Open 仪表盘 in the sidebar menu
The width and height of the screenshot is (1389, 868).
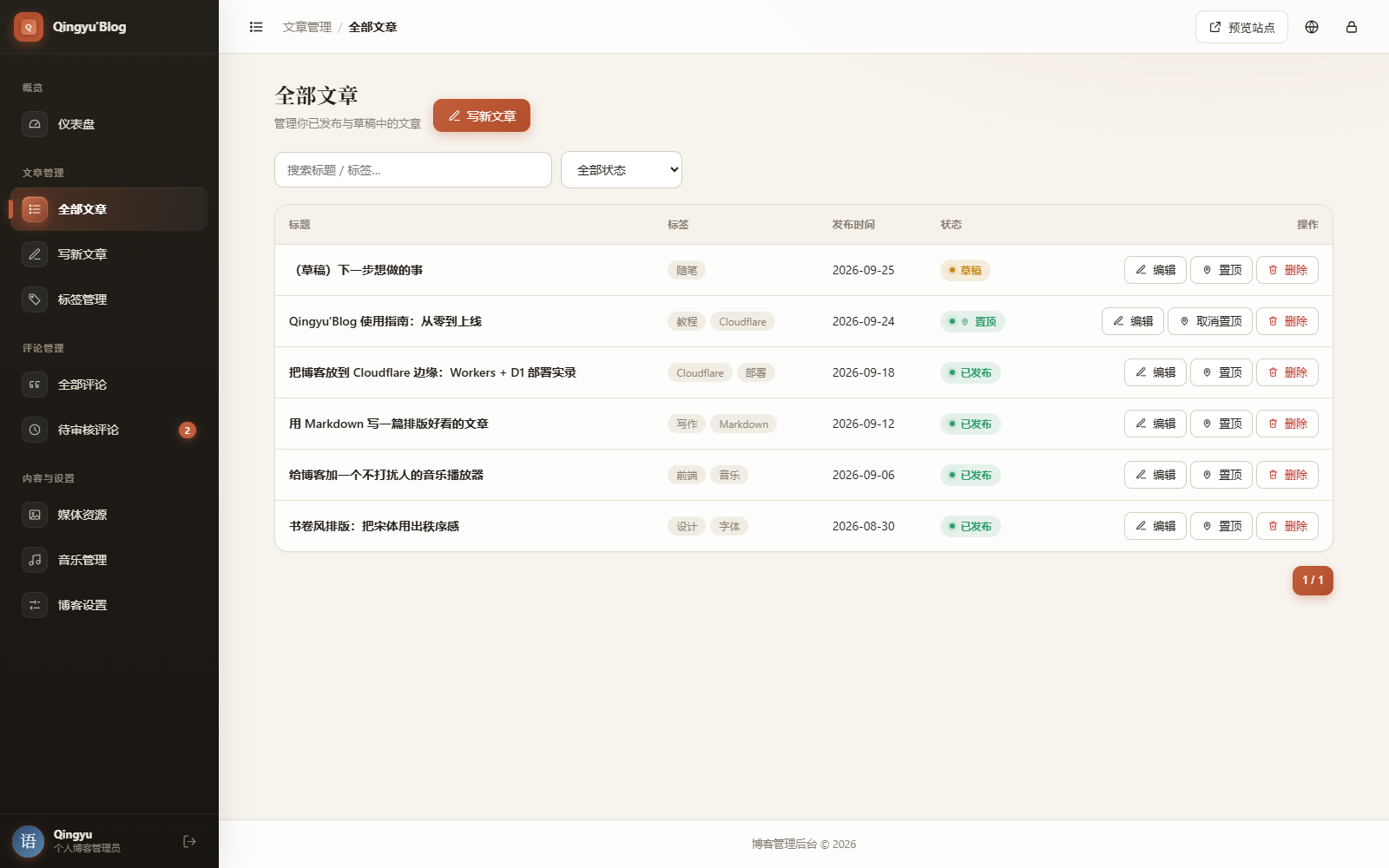(x=109, y=124)
